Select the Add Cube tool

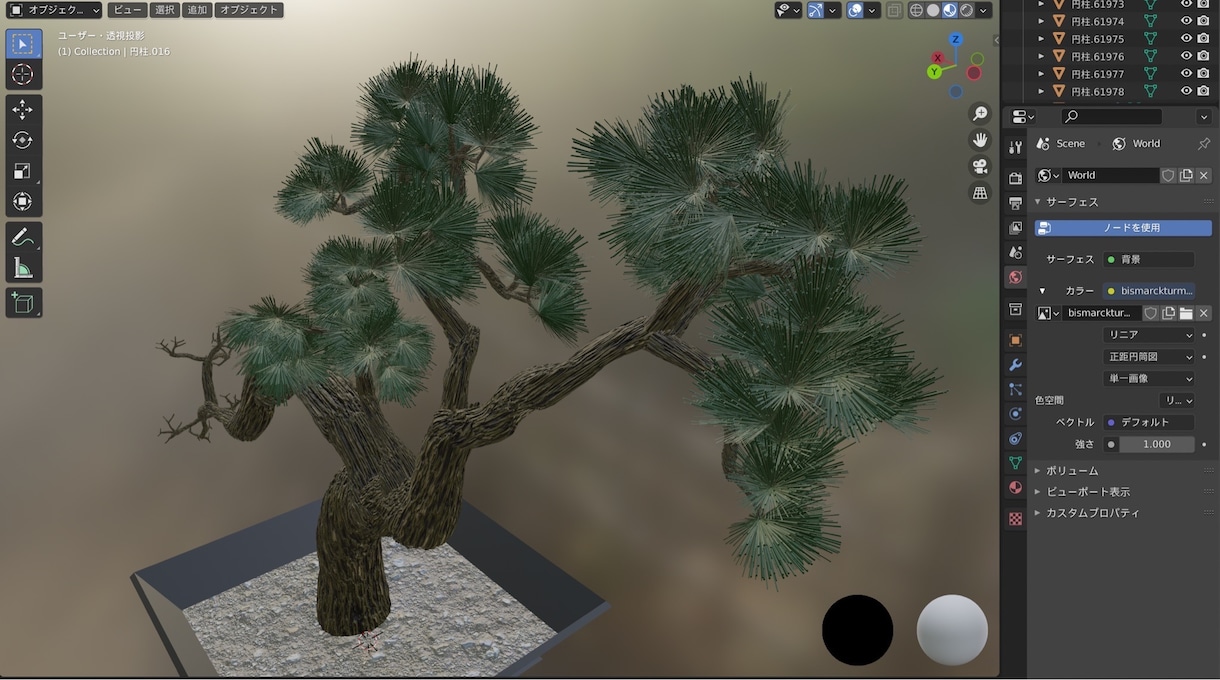[x=23, y=302]
